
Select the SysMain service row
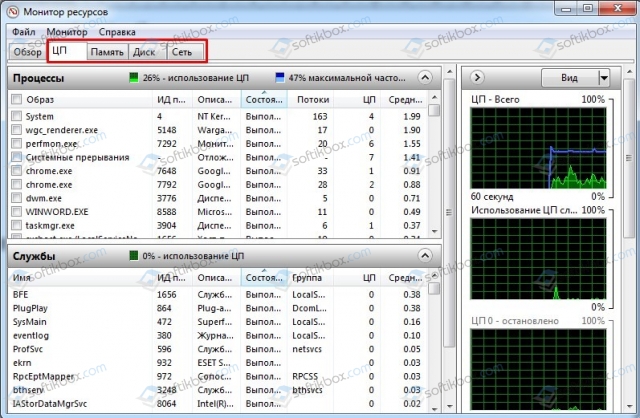click(x=218, y=322)
